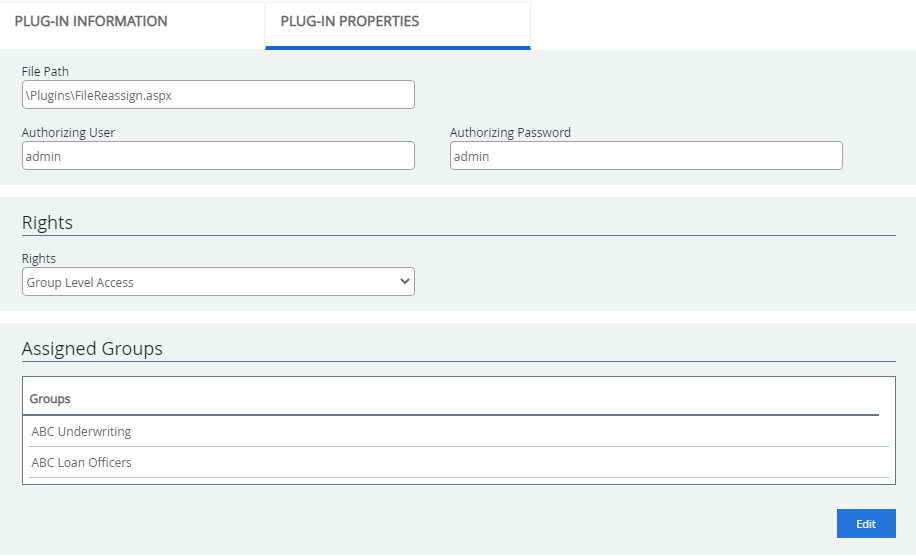916x556 pixels.
Task: Click the File Path label
Action: click(x=45, y=72)
